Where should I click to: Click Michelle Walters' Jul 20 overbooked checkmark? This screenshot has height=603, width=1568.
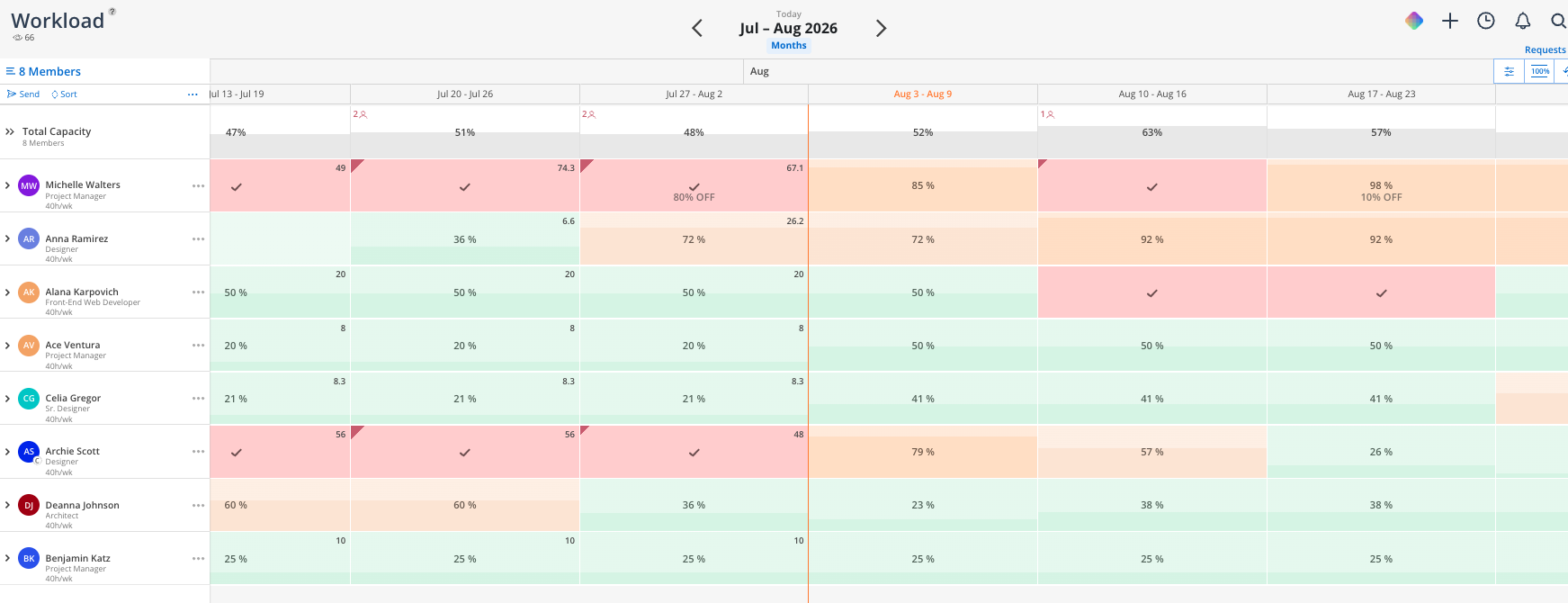465,187
